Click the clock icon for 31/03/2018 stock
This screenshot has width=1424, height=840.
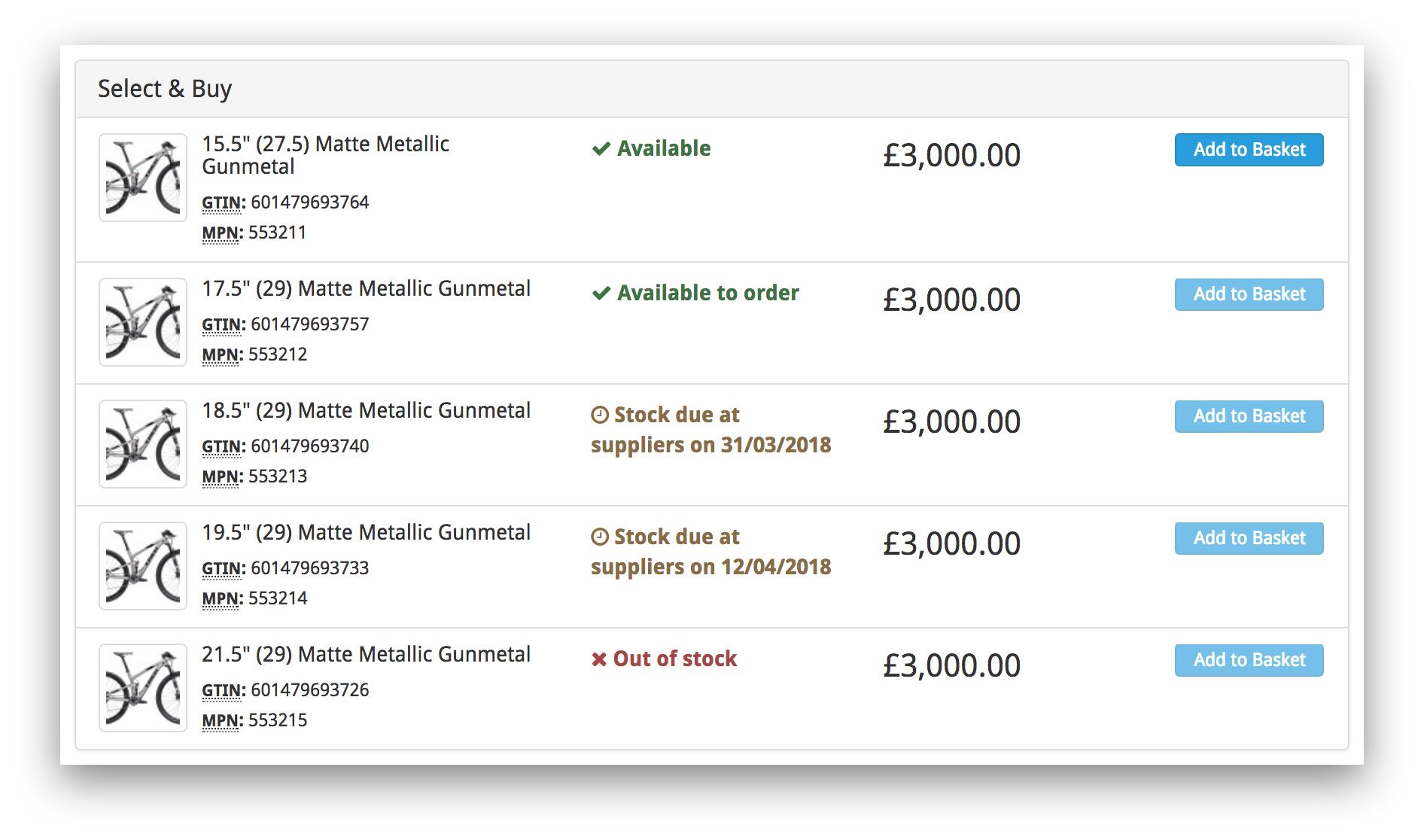click(x=600, y=415)
